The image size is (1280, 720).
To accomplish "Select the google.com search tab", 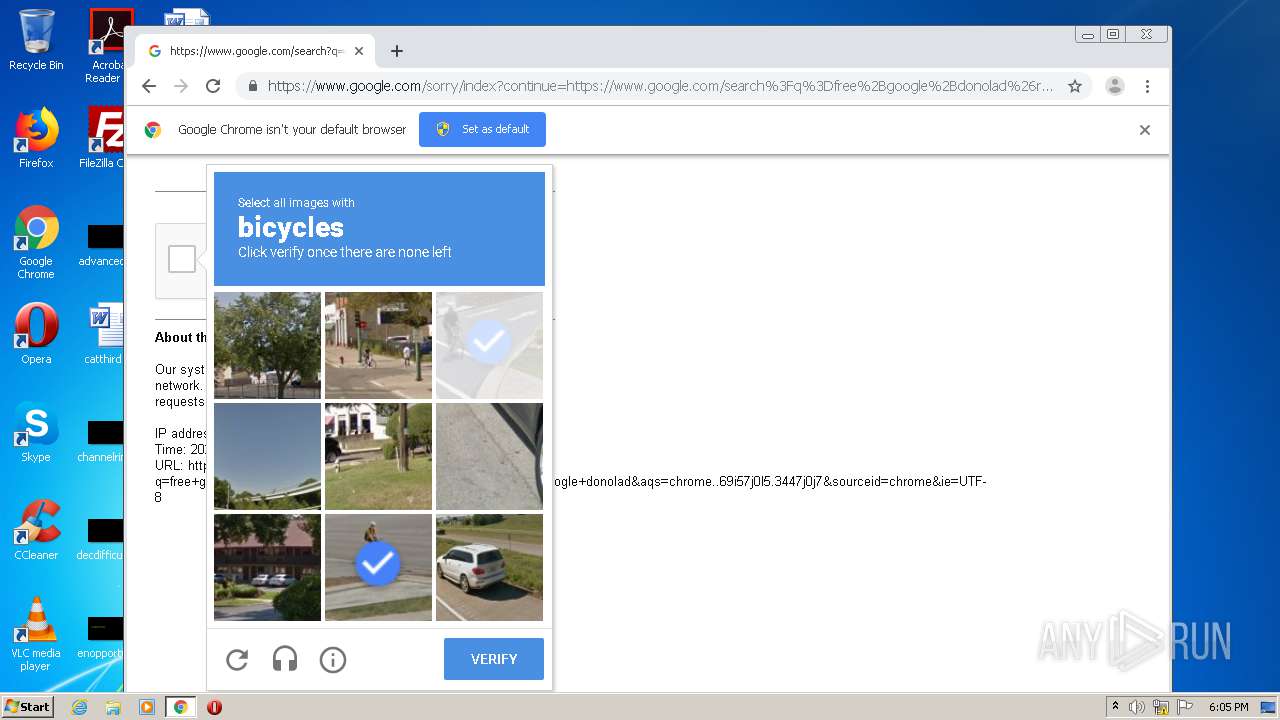I will click(x=255, y=51).
